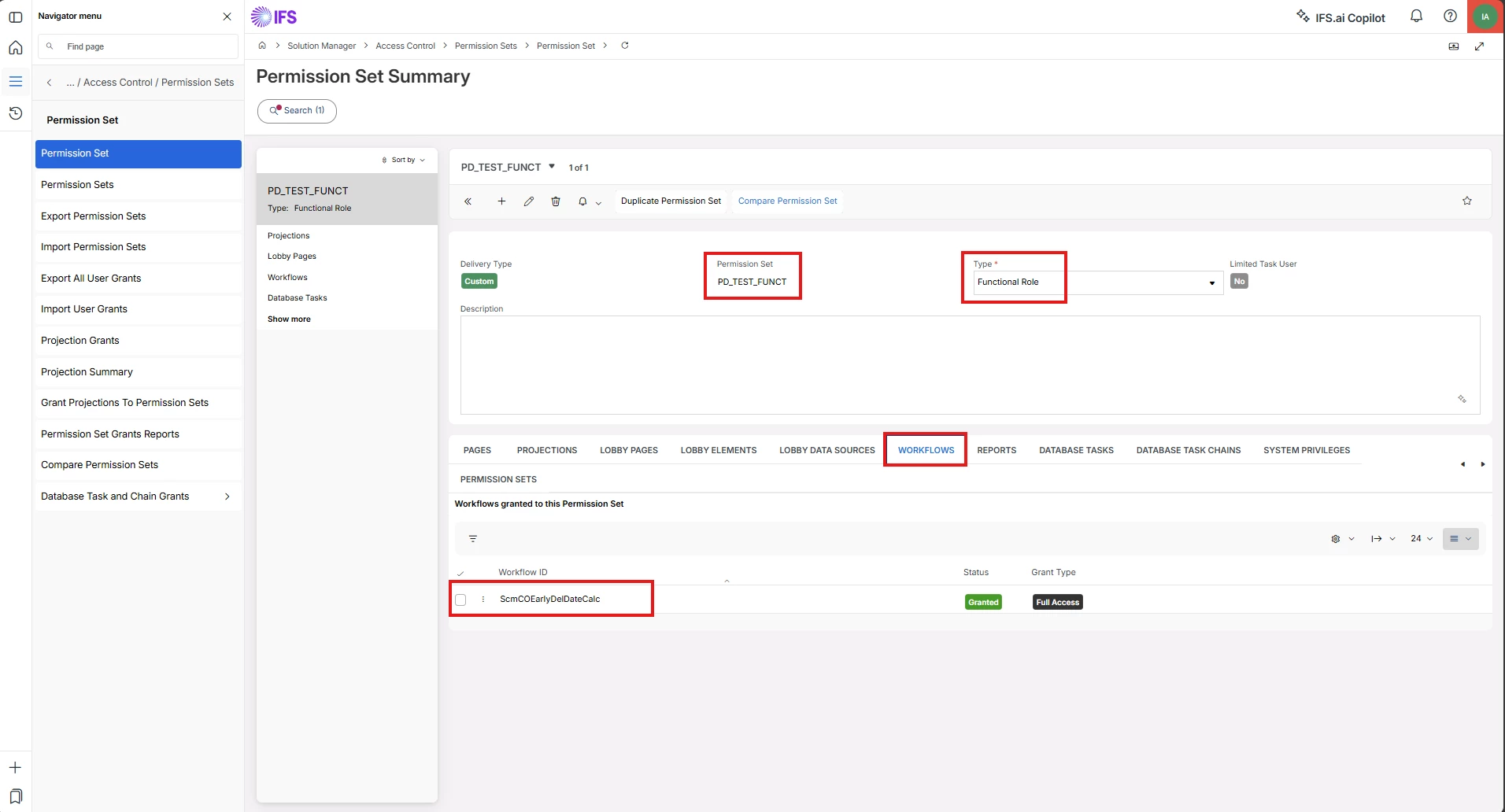
Task: Open notifications bell
Action: pos(1416,16)
